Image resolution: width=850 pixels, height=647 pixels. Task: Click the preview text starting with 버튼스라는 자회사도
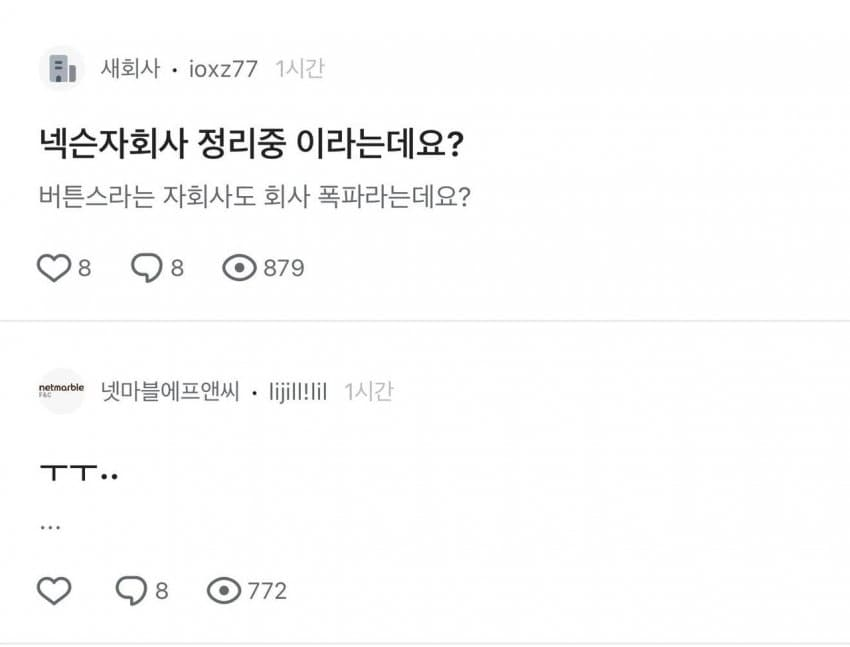(252, 196)
